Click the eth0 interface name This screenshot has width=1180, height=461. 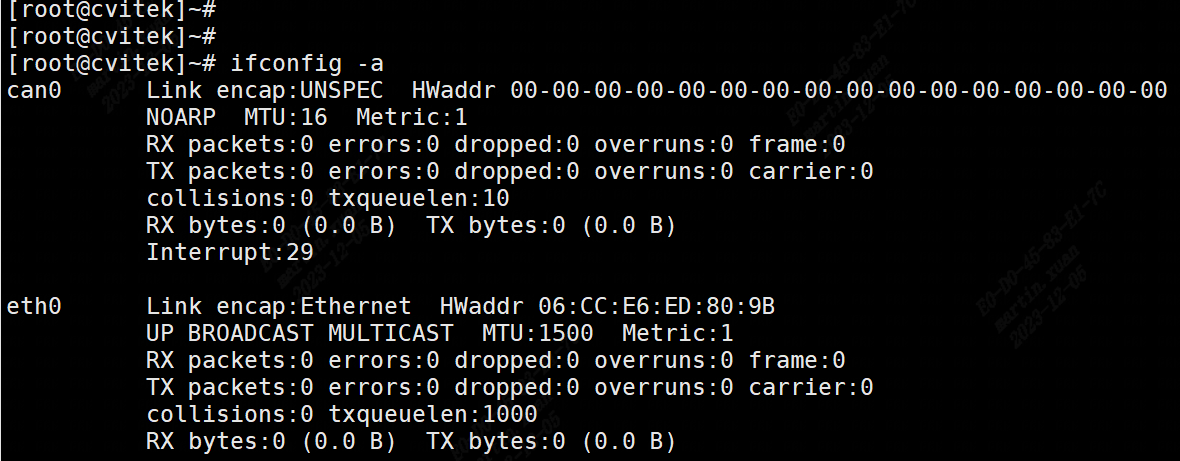(34, 306)
